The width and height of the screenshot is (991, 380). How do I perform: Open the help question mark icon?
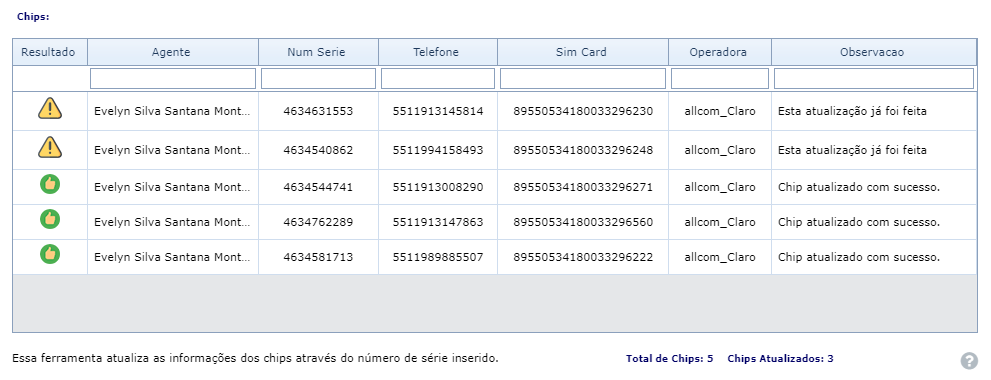coord(969,361)
